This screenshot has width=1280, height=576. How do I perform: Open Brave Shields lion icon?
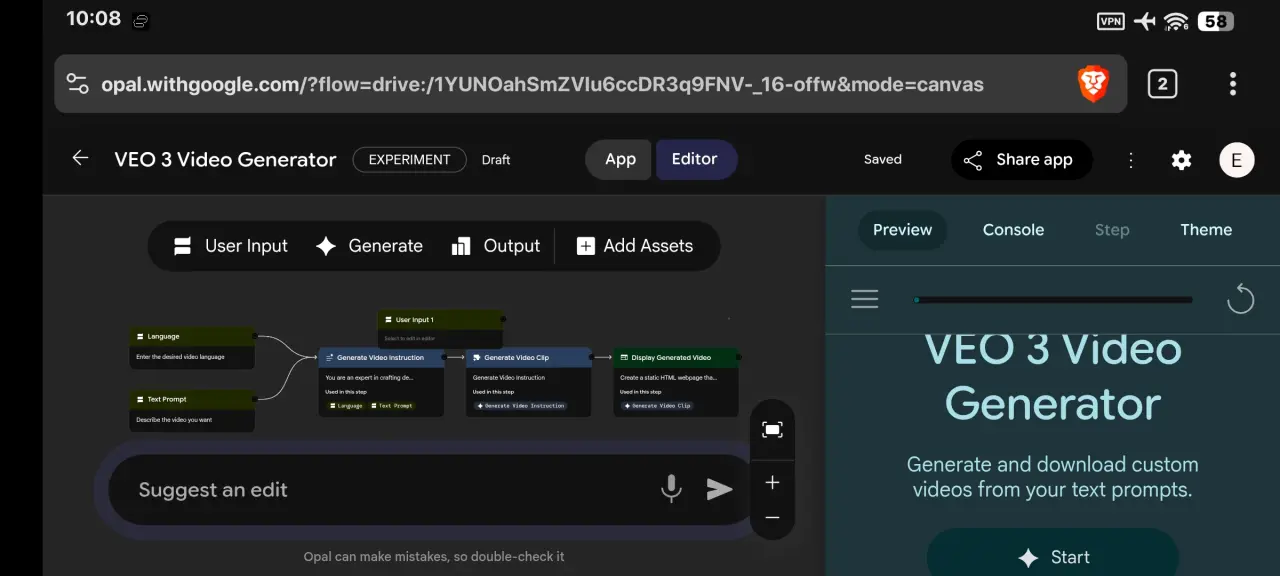(1093, 84)
